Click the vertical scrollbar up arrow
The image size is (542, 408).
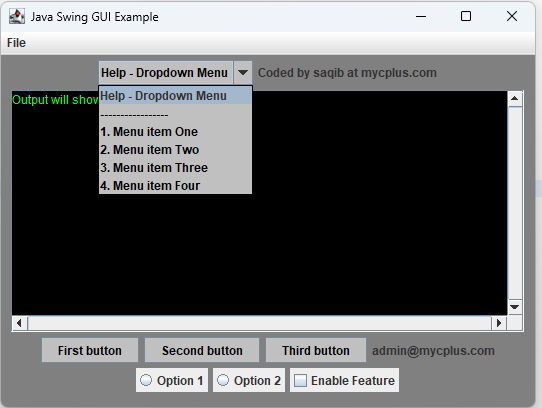click(x=515, y=99)
